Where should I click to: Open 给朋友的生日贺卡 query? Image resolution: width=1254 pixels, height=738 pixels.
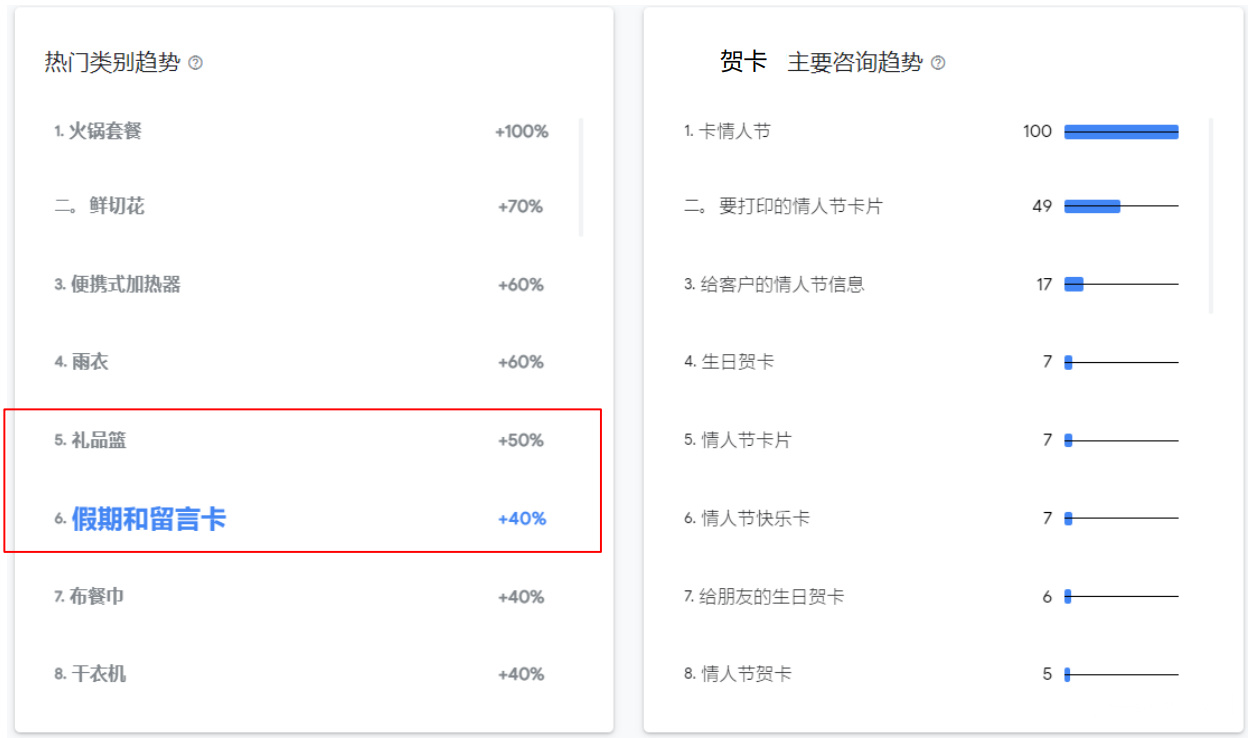point(772,597)
